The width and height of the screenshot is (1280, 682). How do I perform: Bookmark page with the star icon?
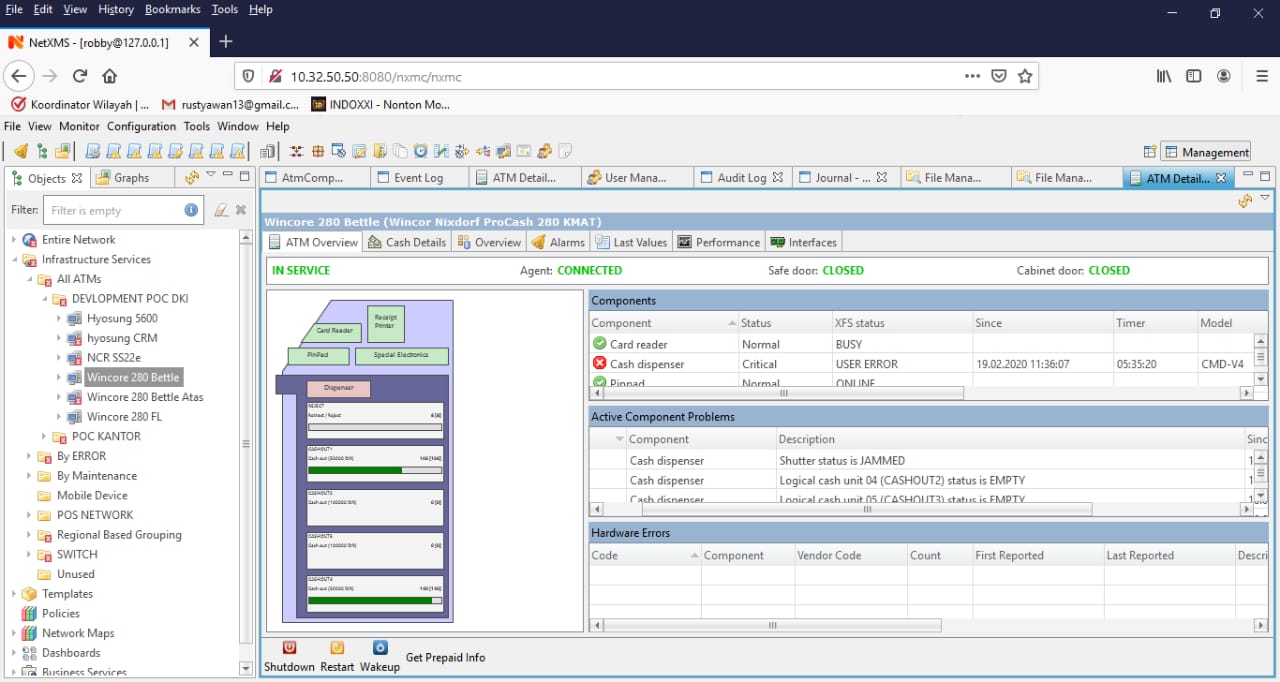click(1025, 76)
